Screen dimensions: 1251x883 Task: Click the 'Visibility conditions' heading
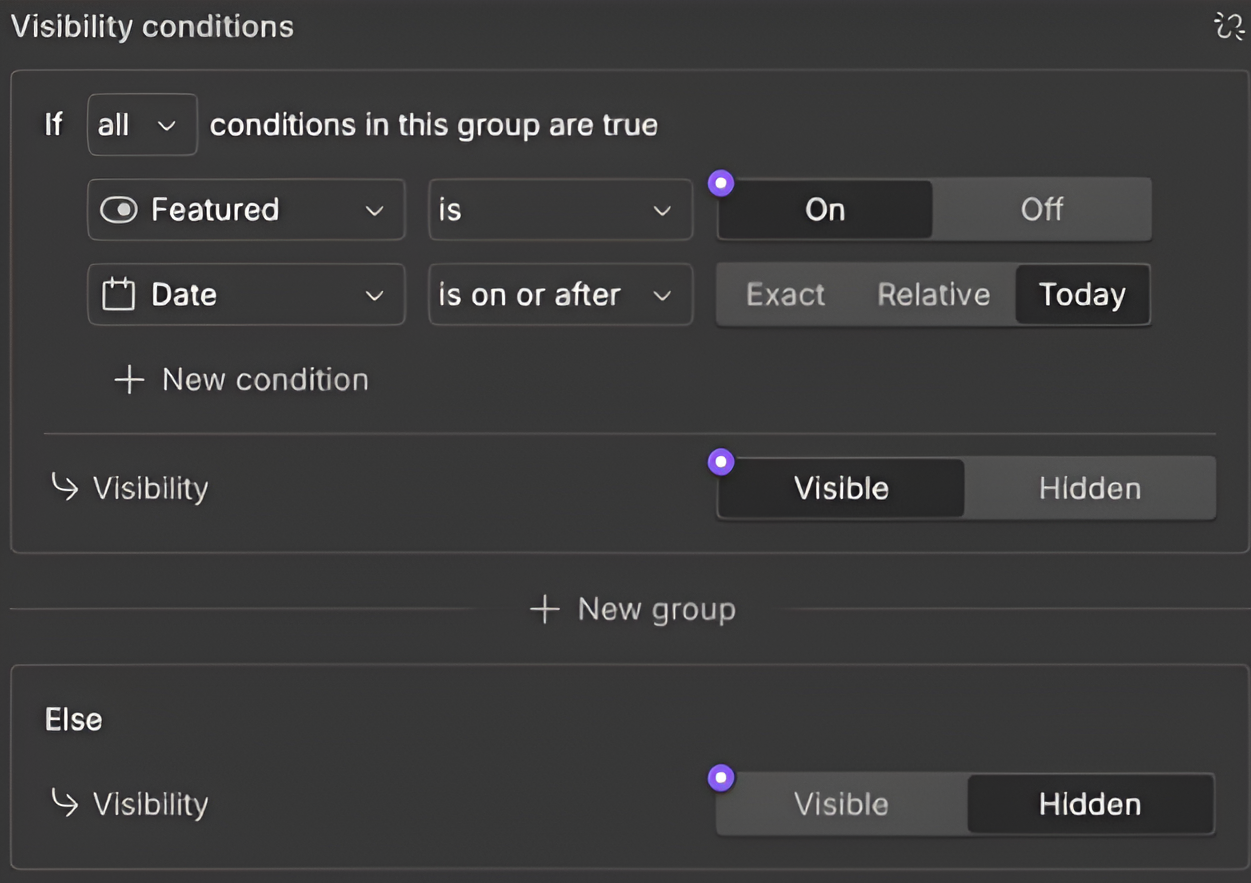coord(152,26)
